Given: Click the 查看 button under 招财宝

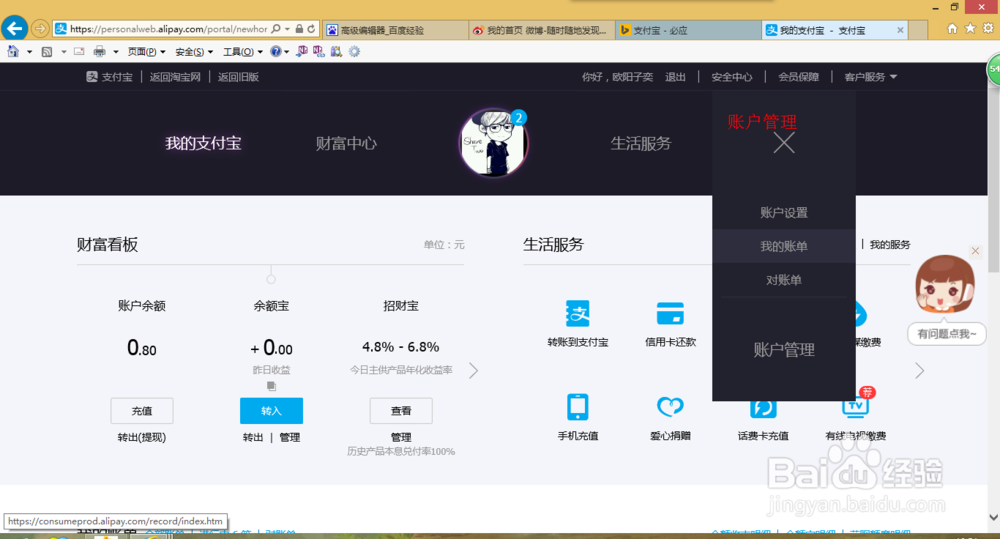Looking at the screenshot, I should [x=401, y=411].
